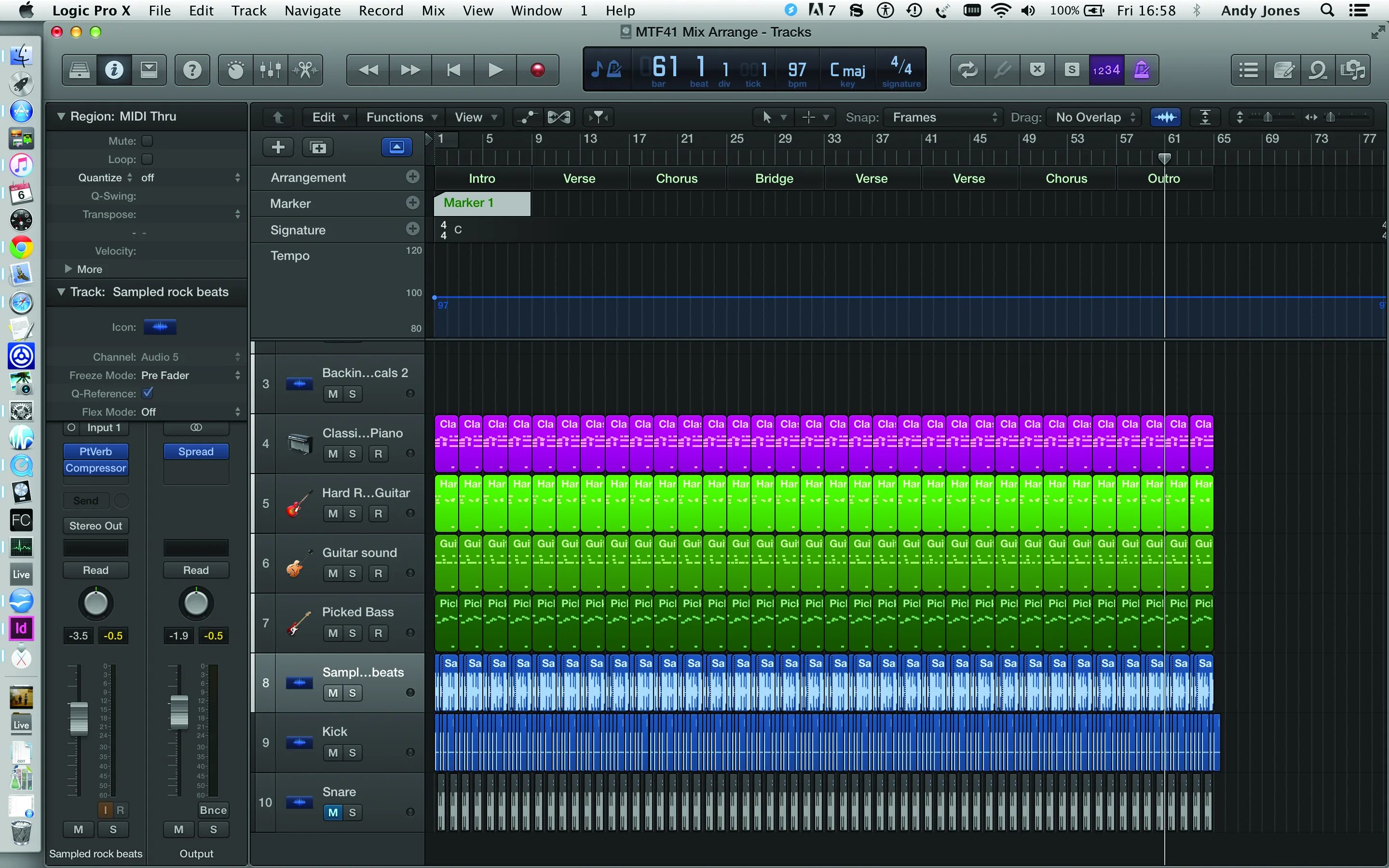Image resolution: width=1389 pixels, height=868 pixels.
Task: Open the Mix menu
Action: click(433, 10)
